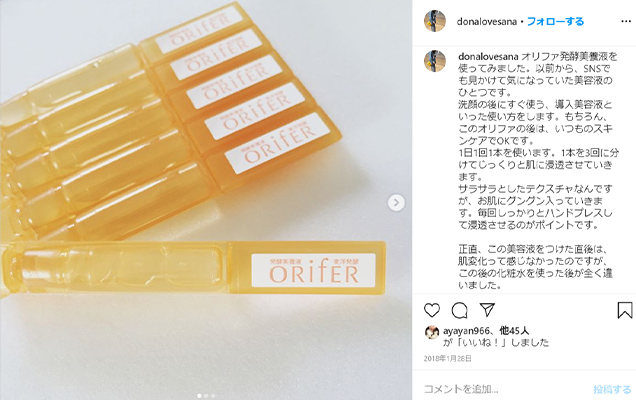Select third carousel dot indicator
The width and height of the screenshot is (636, 400).
tap(213, 396)
